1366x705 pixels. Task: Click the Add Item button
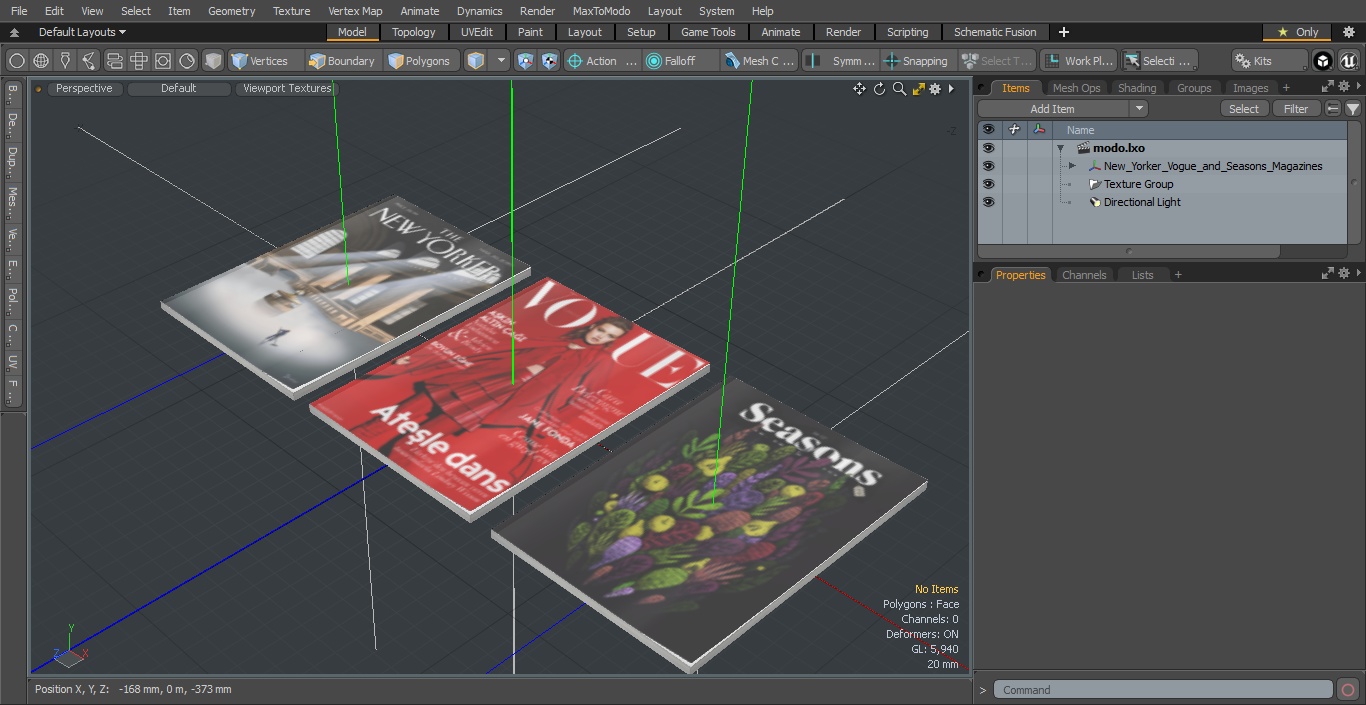coord(1053,109)
